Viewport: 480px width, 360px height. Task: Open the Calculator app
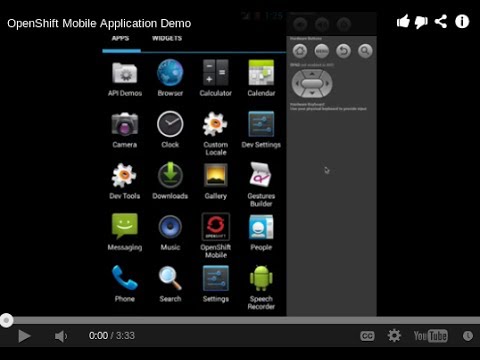click(216, 73)
